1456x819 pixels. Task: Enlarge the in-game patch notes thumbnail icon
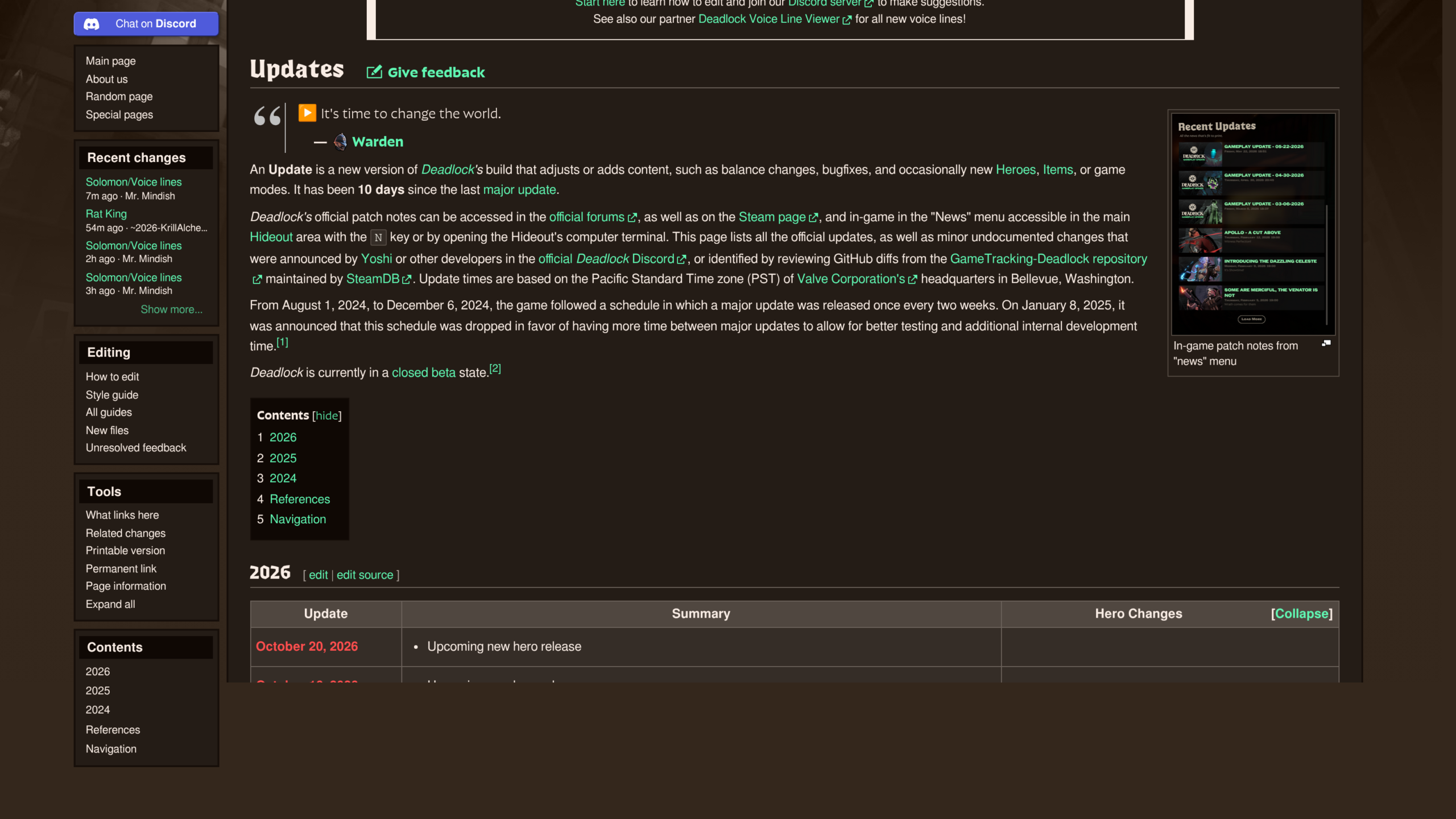tap(1326, 344)
